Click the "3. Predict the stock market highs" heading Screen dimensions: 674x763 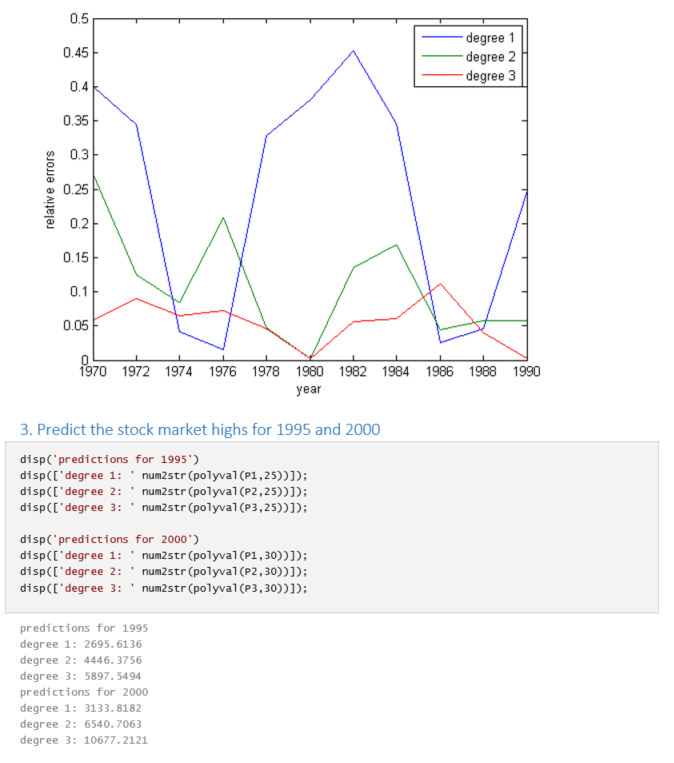click(x=200, y=430)
